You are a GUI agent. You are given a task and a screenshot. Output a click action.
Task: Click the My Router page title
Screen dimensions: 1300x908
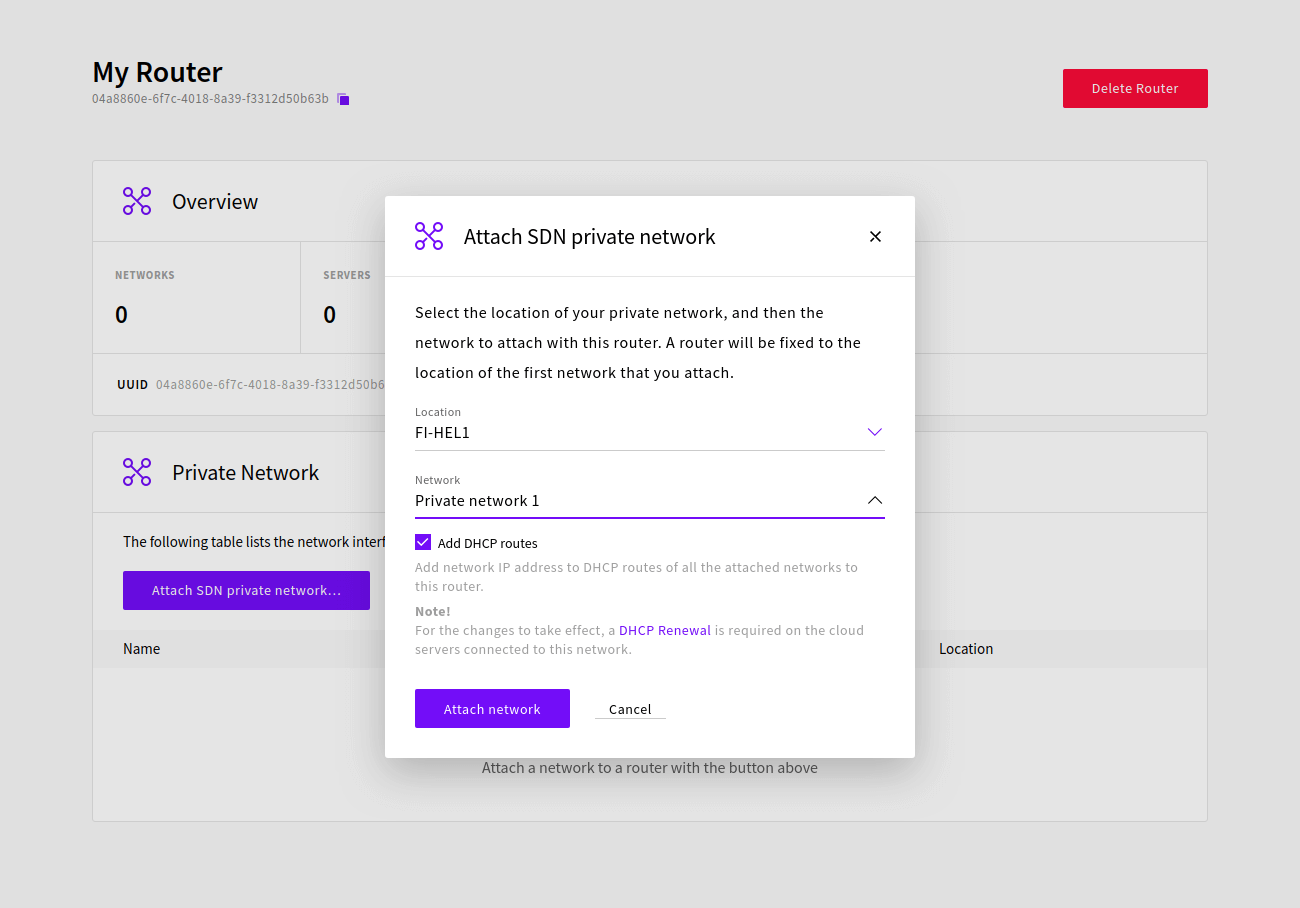(158, 72)
